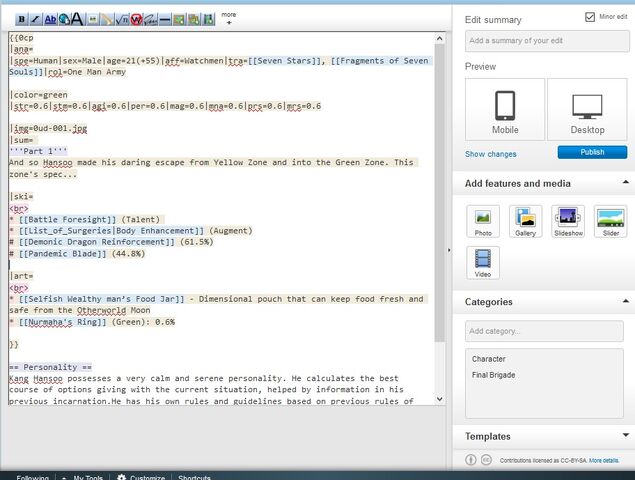This screenshot has height=480, width=635.
Task: Click the editor vertical scrollbar thumb
Action: 440,193
